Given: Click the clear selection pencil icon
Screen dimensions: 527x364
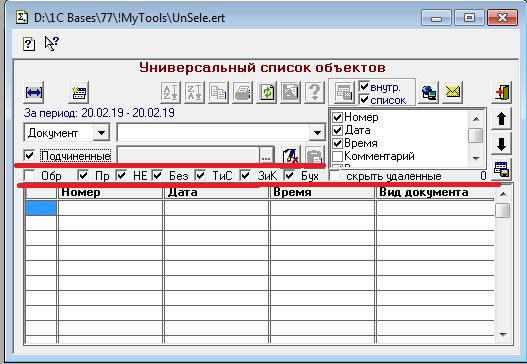Looking at the screenshot, I should (x=290, y=156).
